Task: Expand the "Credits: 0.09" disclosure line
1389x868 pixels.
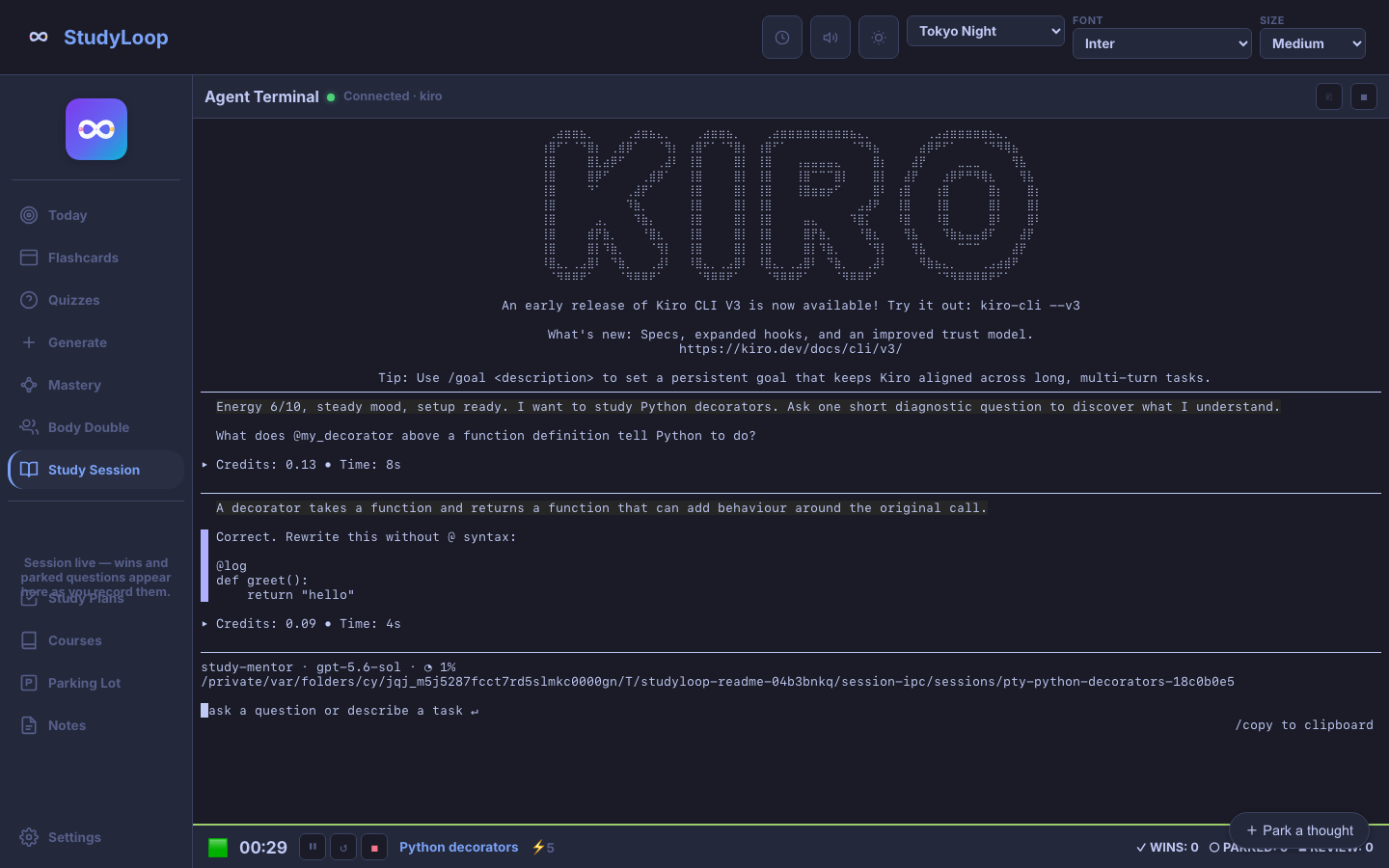Action: click(x=301, y=624)
